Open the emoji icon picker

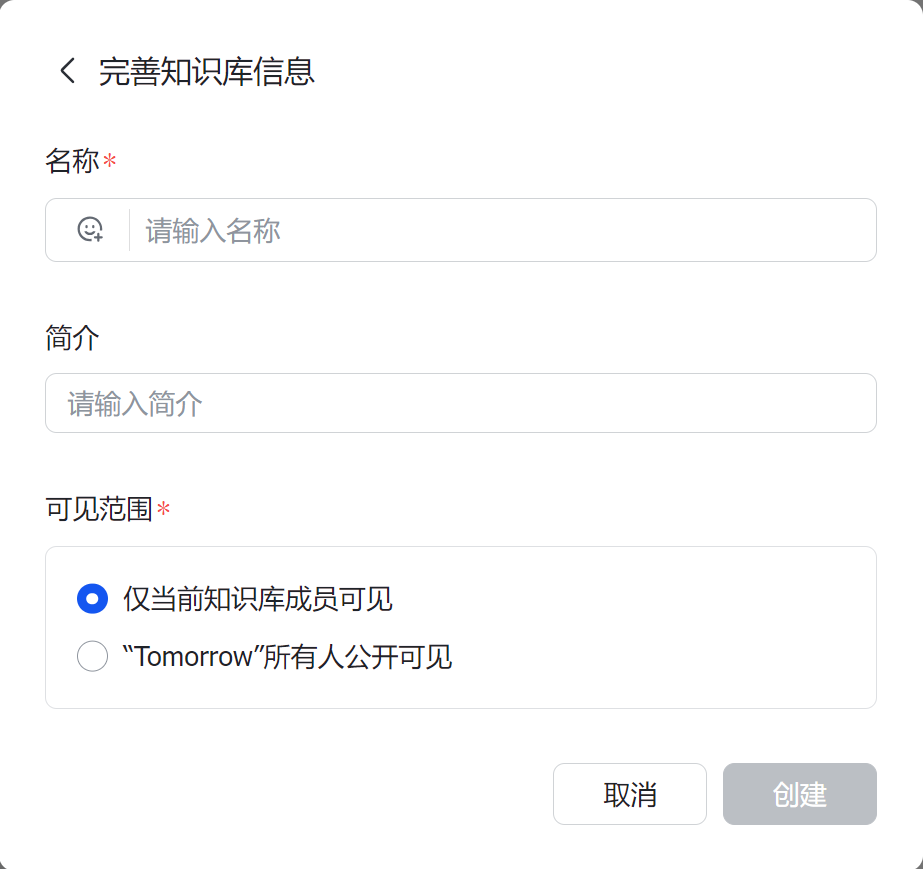90,230
